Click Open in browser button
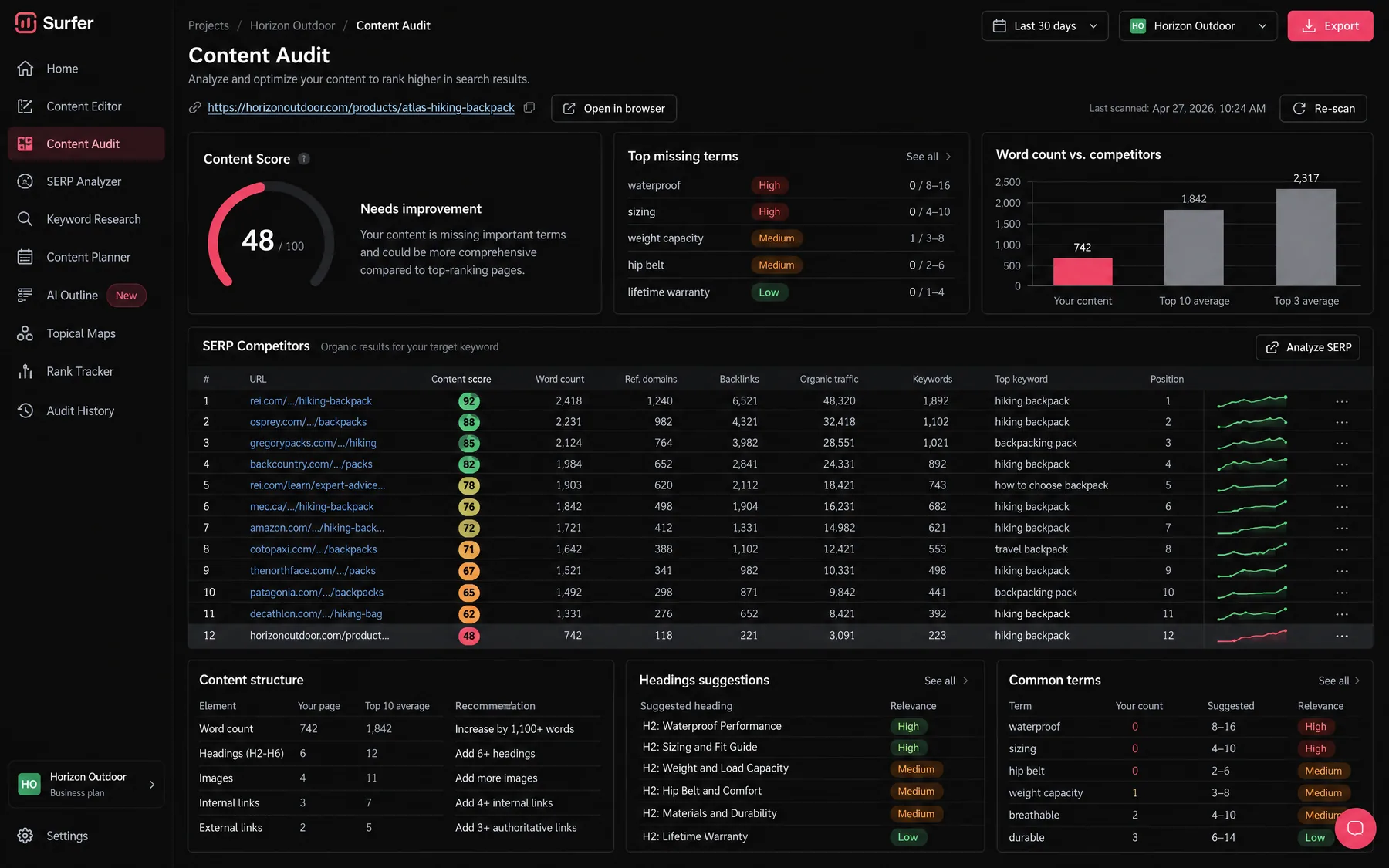1389x868 pixels. coord(613,109)
